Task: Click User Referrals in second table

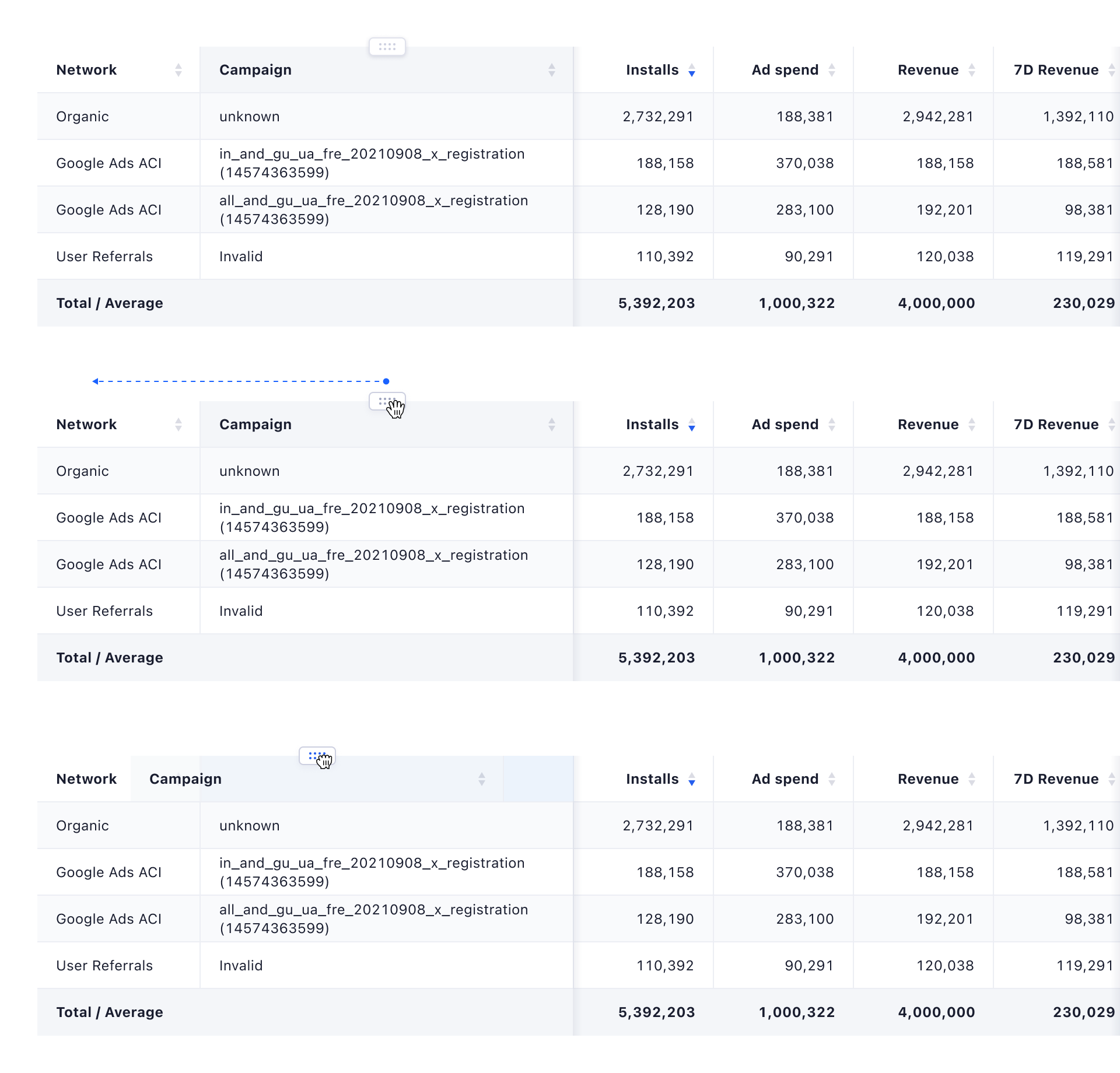Action: point(104,611)
